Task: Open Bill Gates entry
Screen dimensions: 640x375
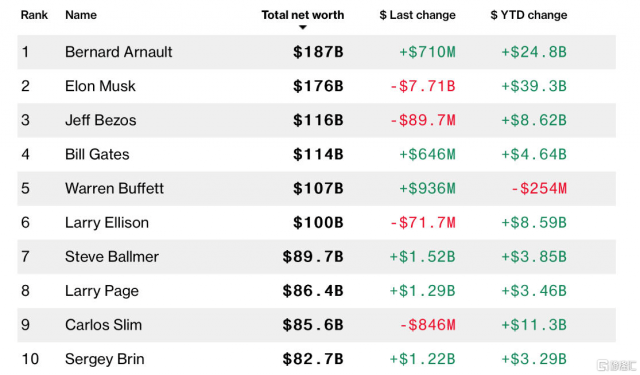Action: pos(97,154)
